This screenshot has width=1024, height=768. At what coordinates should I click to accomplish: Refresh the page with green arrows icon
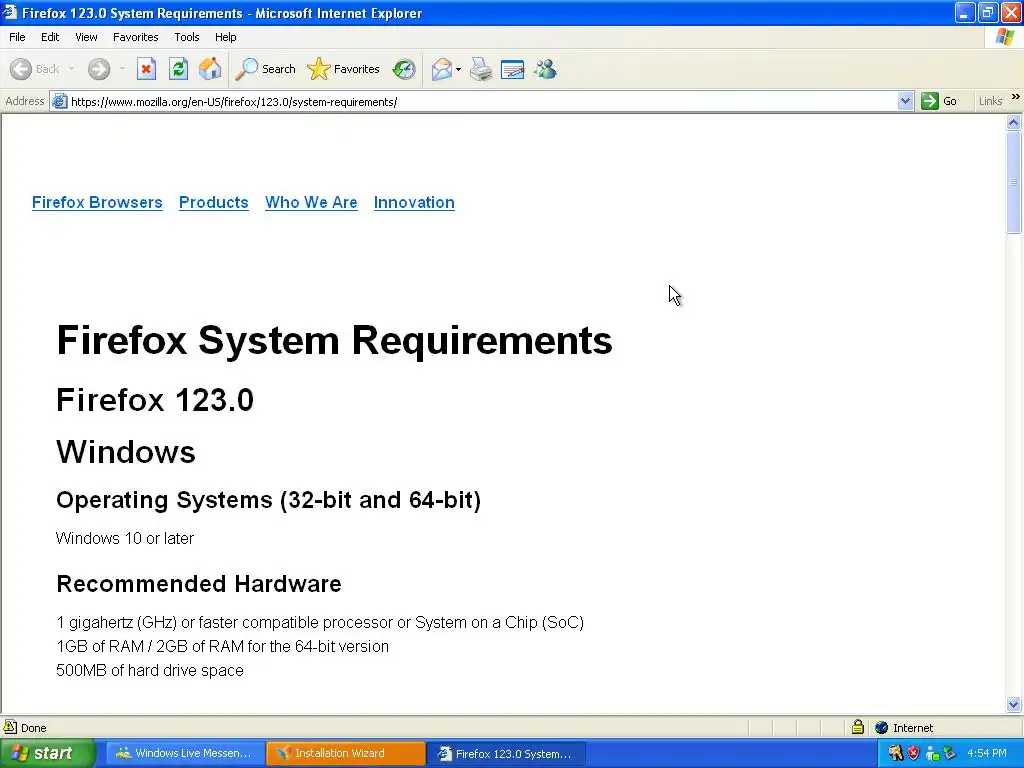point(178,69)
